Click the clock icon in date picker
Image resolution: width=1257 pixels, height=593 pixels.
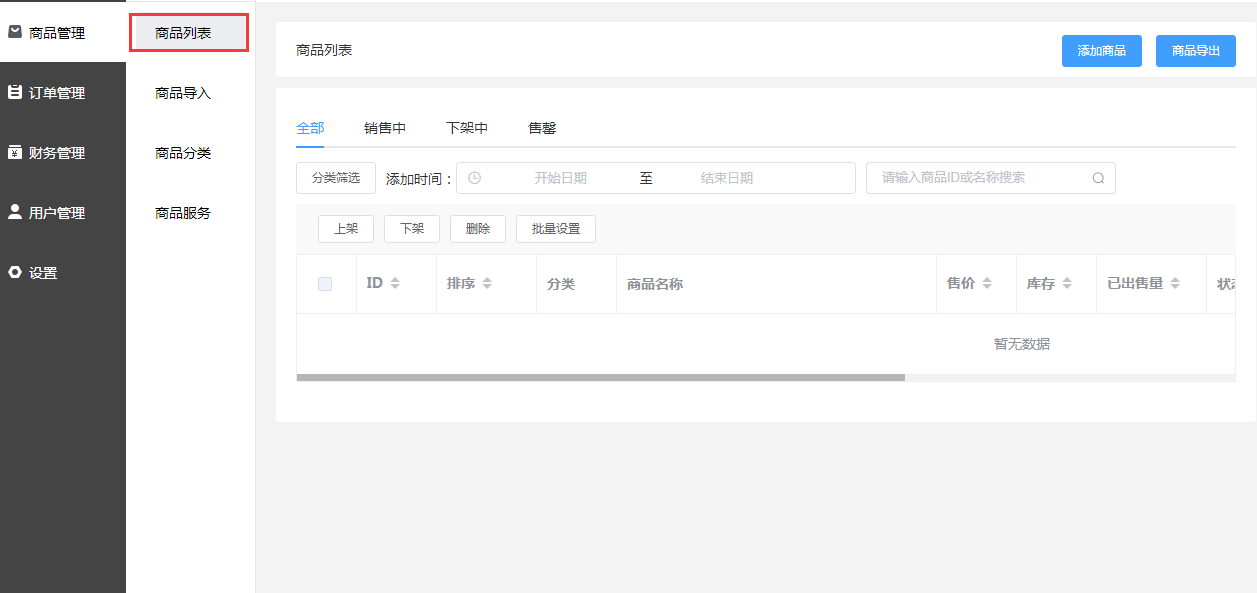tap(475, 178)
